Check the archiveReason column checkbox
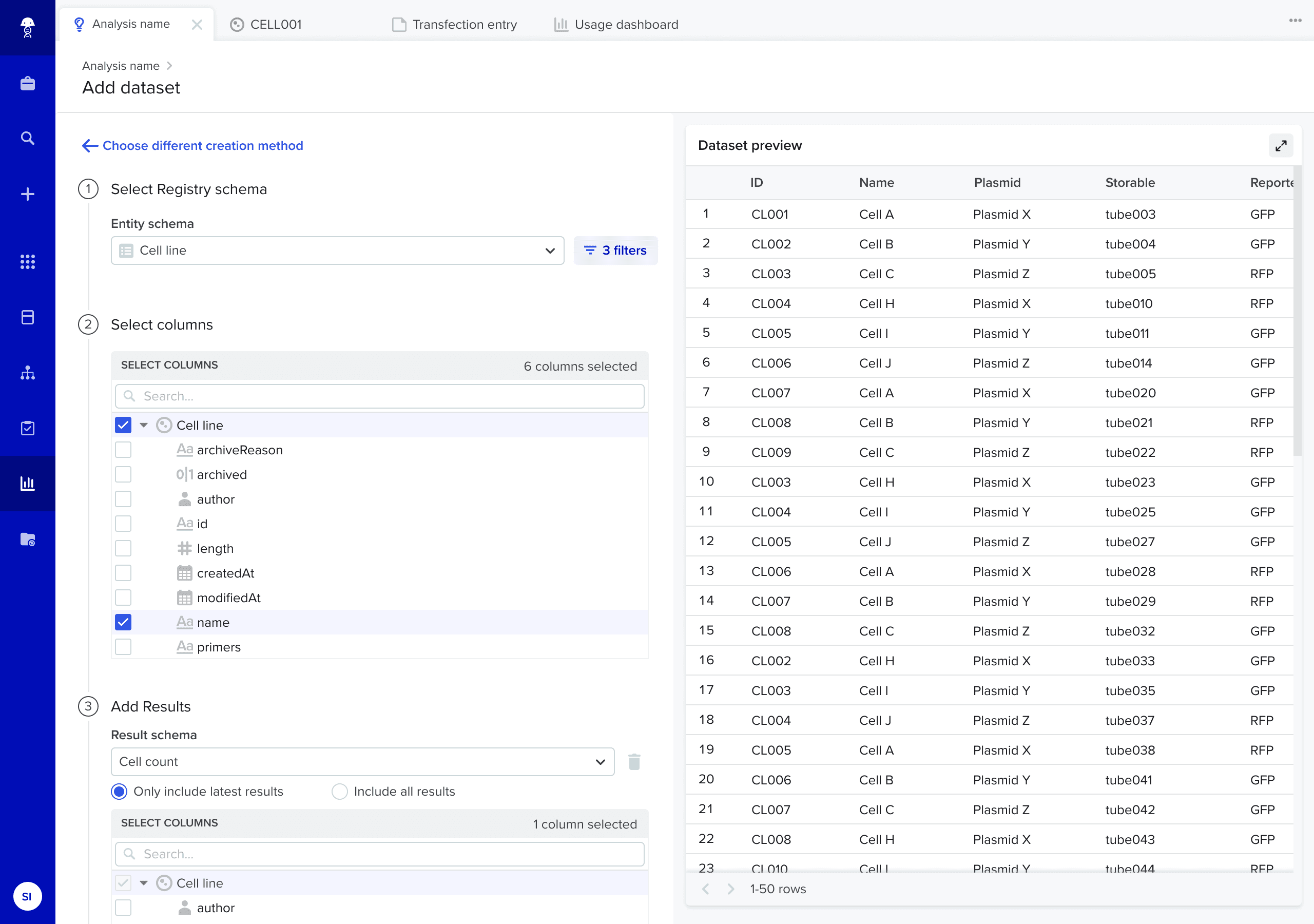Viewport: 1314px width, 924px height. (x=123, y=450)
